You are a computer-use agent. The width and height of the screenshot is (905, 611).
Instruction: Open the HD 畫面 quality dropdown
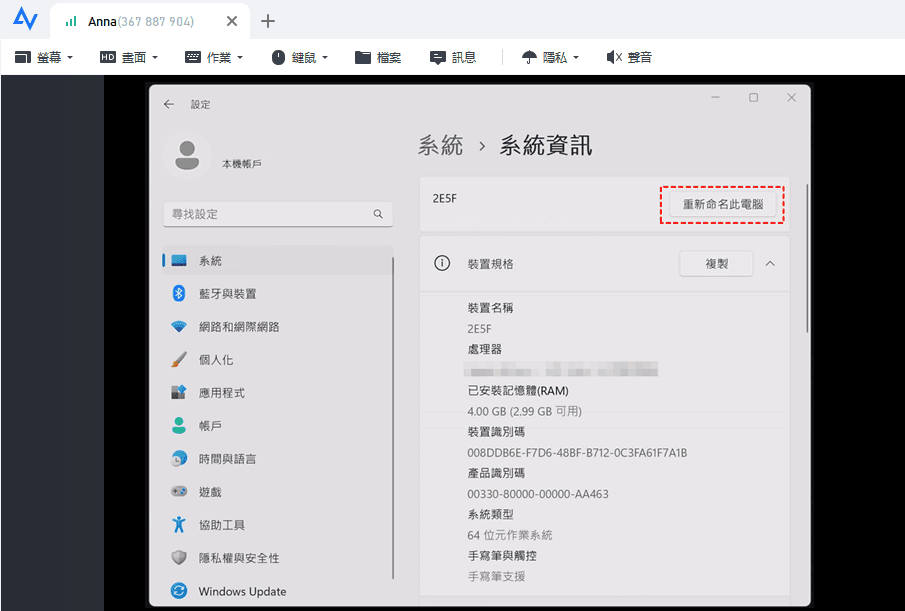click(x=129, y=57)
